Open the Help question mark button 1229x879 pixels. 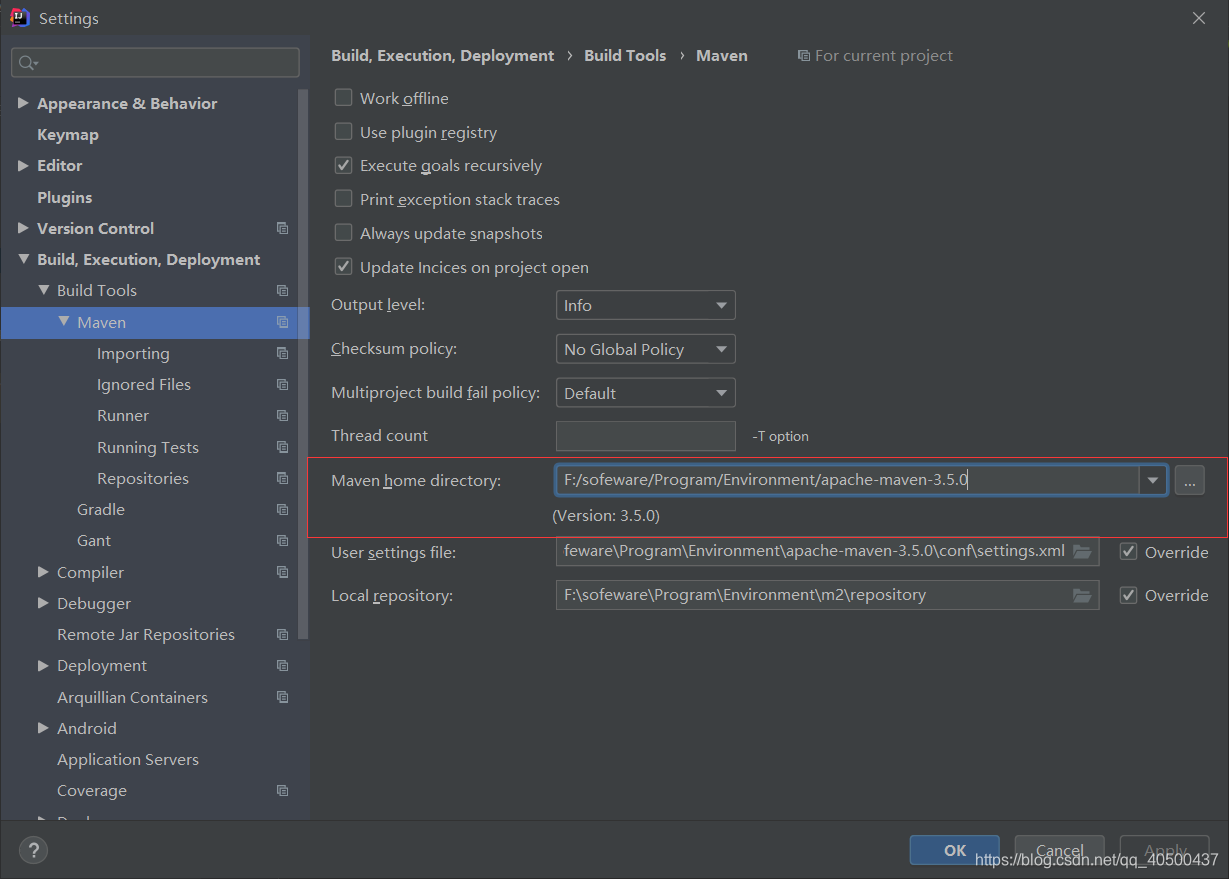pos(33,851)
